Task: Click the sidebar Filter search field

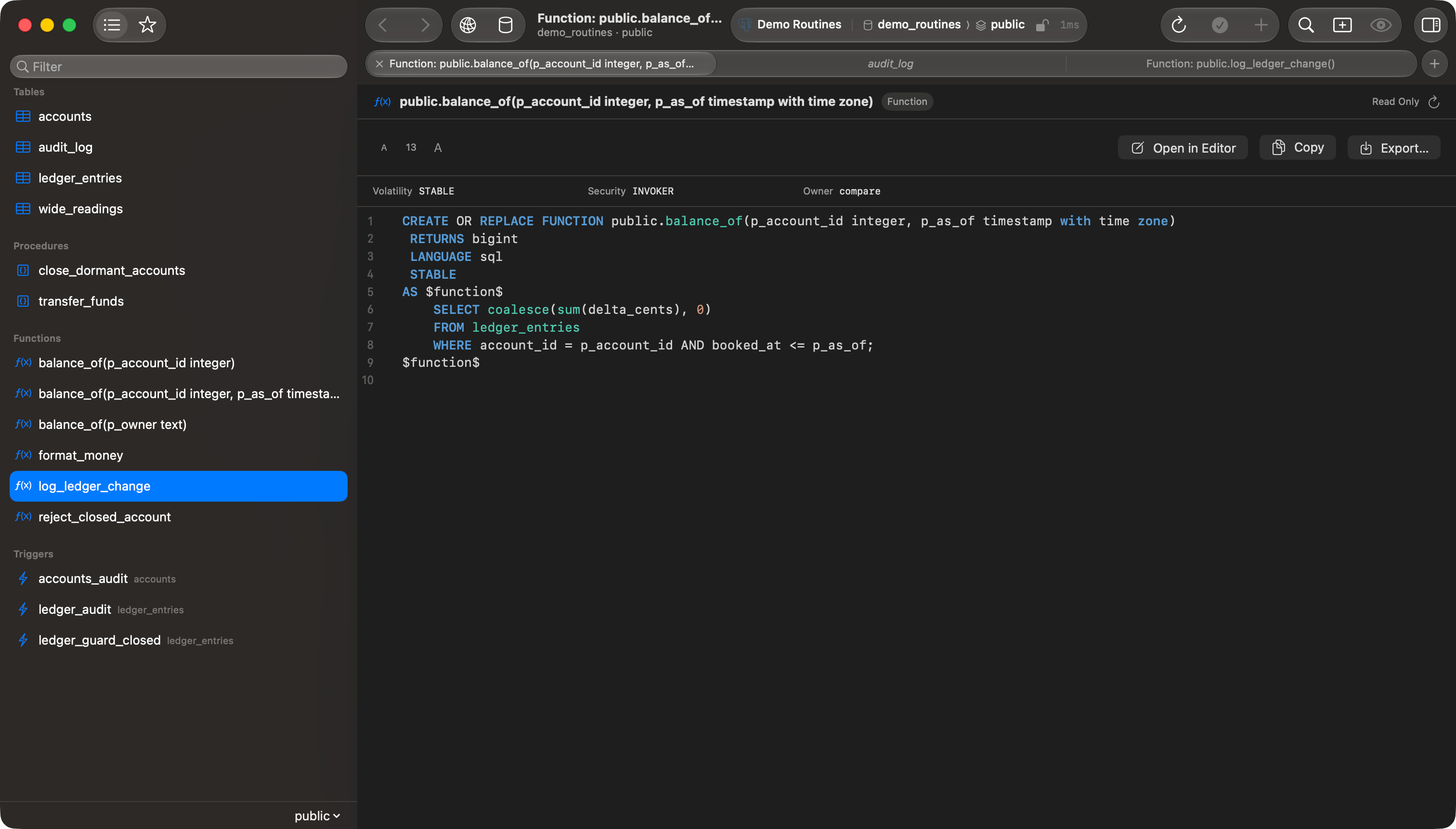Action: coord(179,66)
